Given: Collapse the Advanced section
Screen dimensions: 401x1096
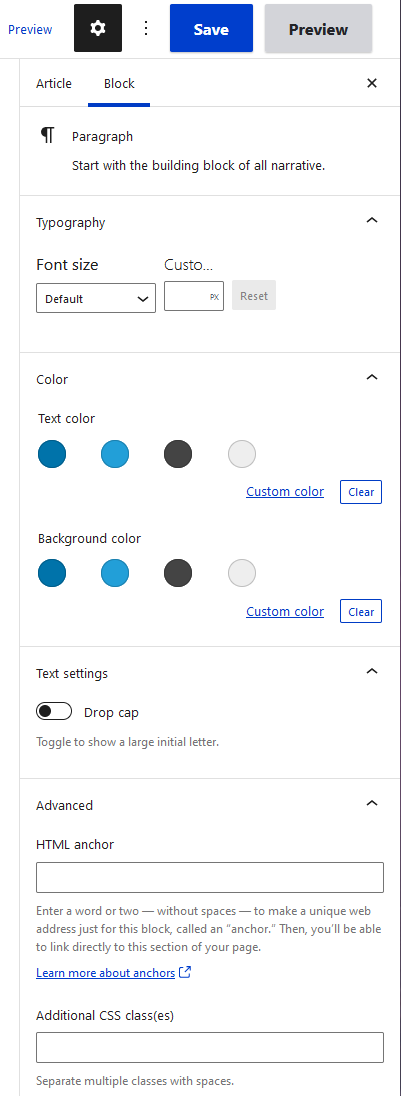Looking at the screenshot, I should pyautogui.click(x=372, y=804).
